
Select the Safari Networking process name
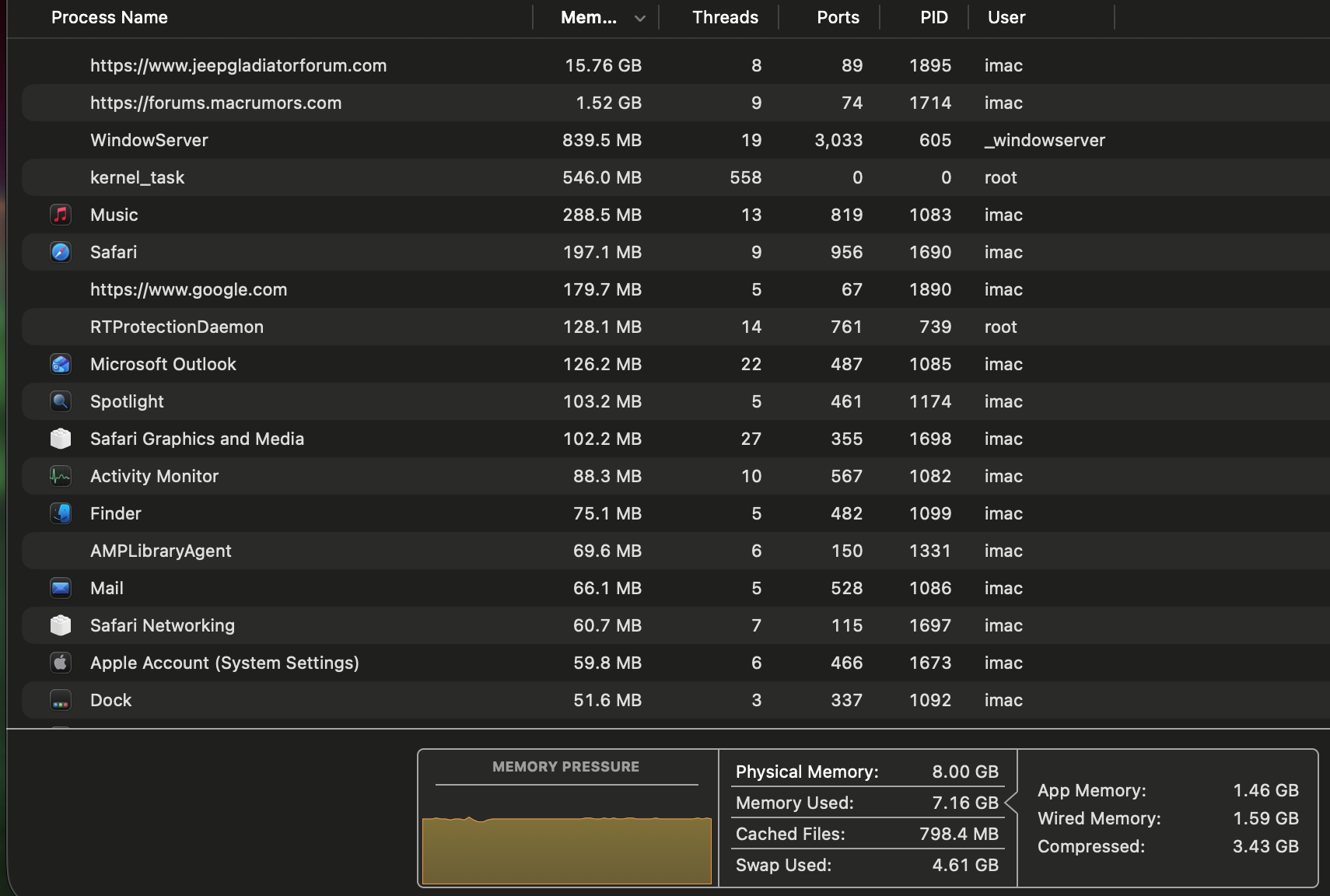pyautogui.click(x=162, y=625)
